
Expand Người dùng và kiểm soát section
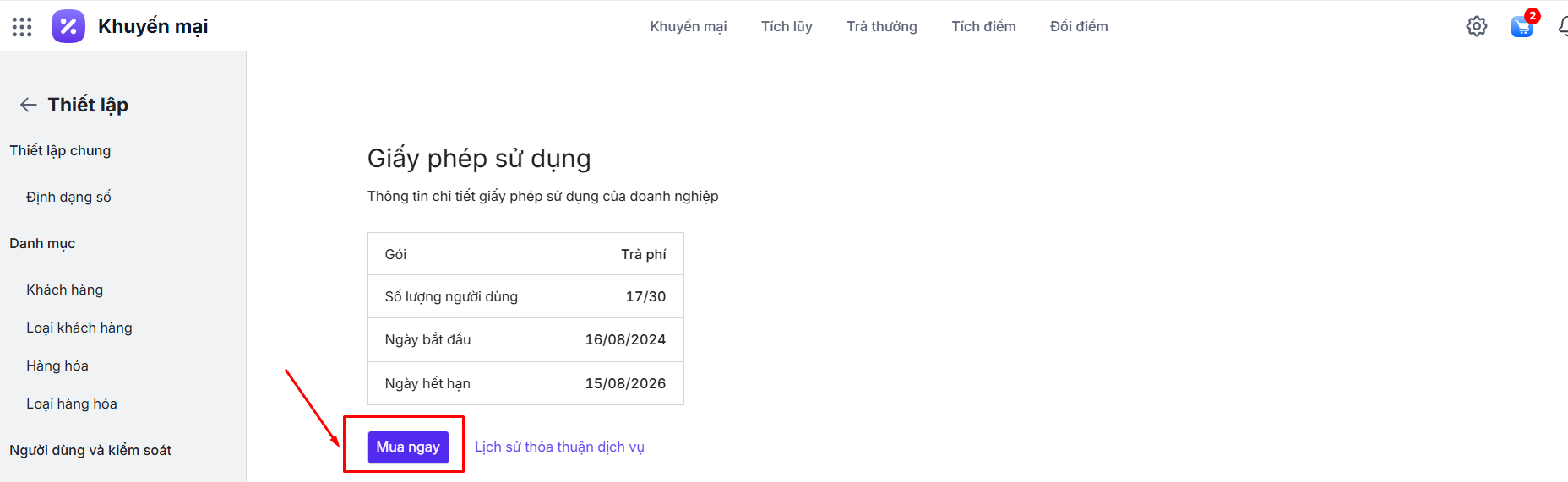coord(90,450)
